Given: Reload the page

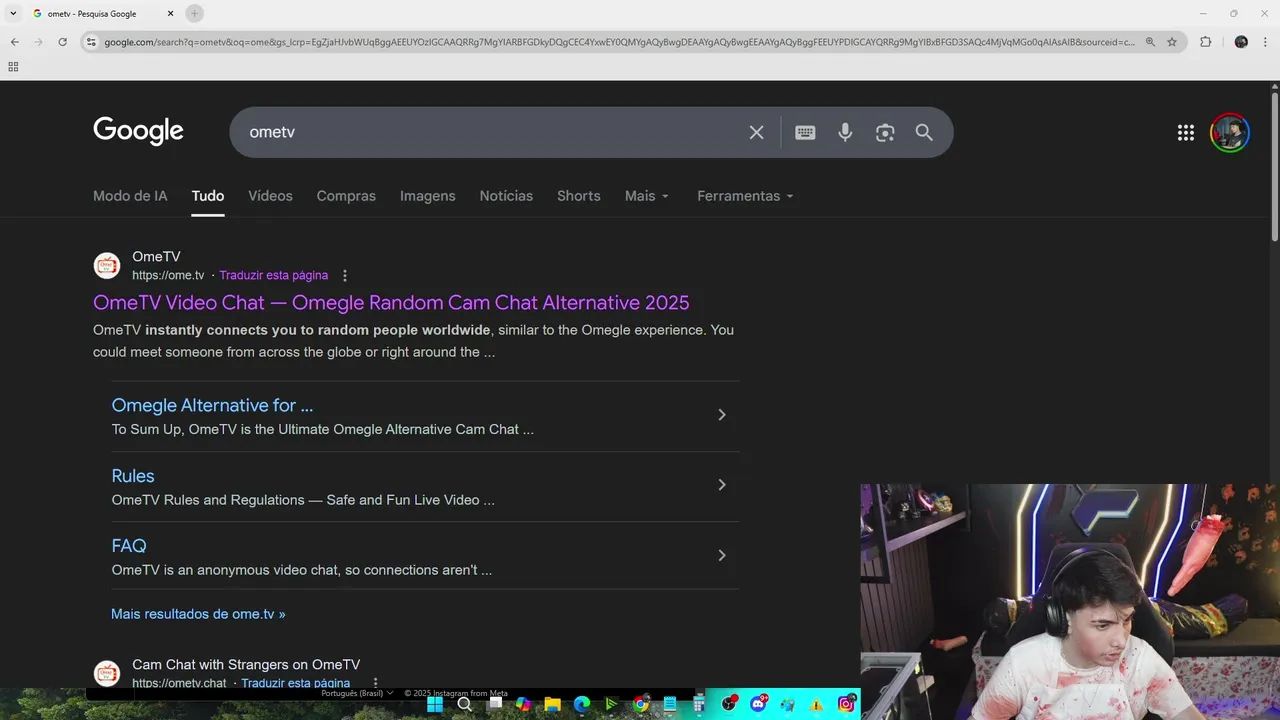Looking at the screenshot, I should point(62,42).
